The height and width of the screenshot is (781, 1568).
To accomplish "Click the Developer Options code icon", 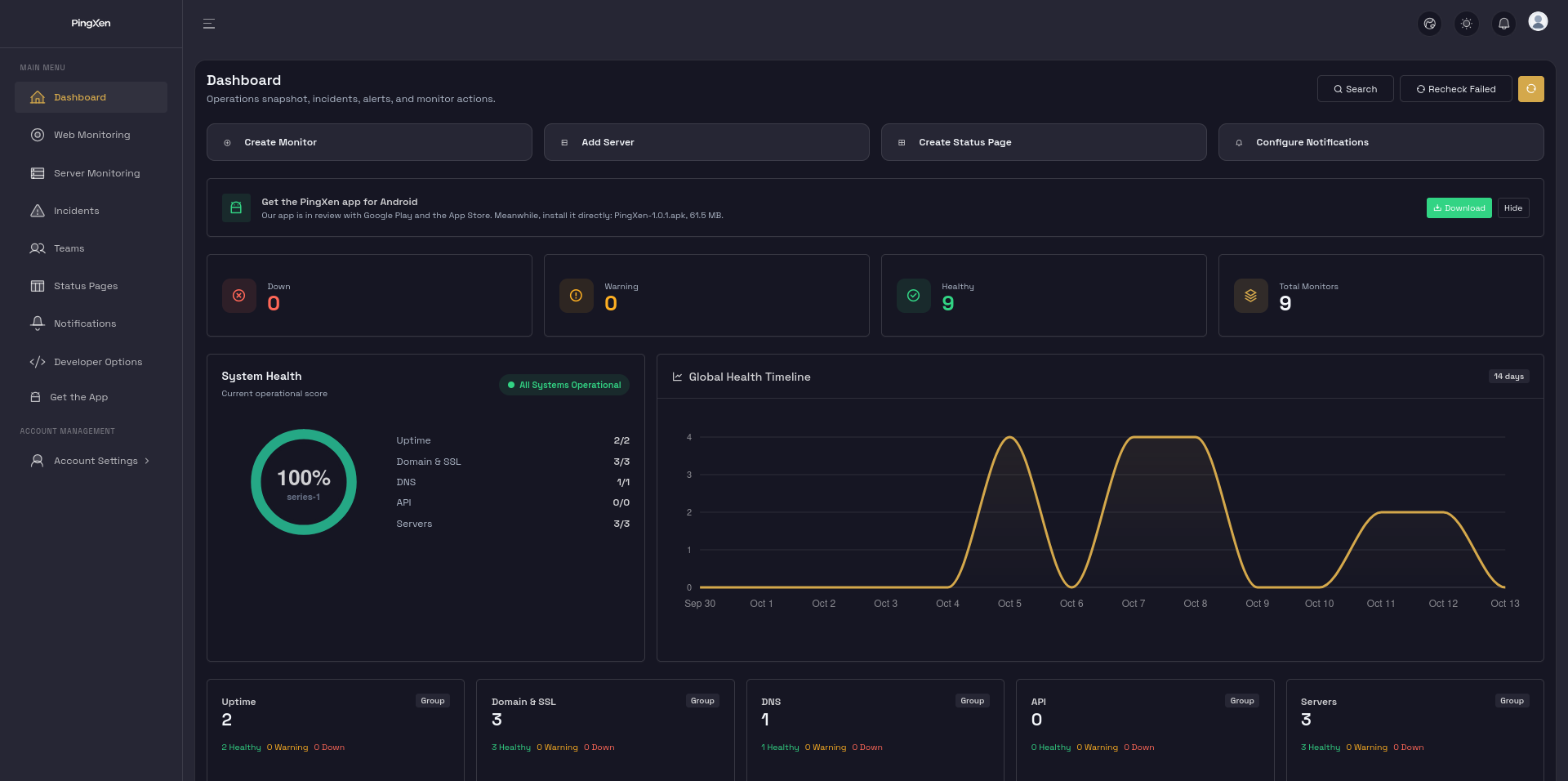I will (38, 362).
